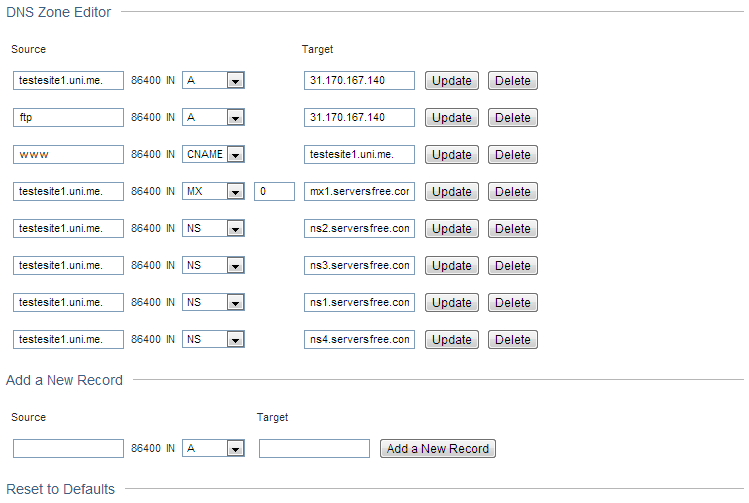Click the new record Target input field
This screenshot has height=503, width=749.
[x=314, y=449]
